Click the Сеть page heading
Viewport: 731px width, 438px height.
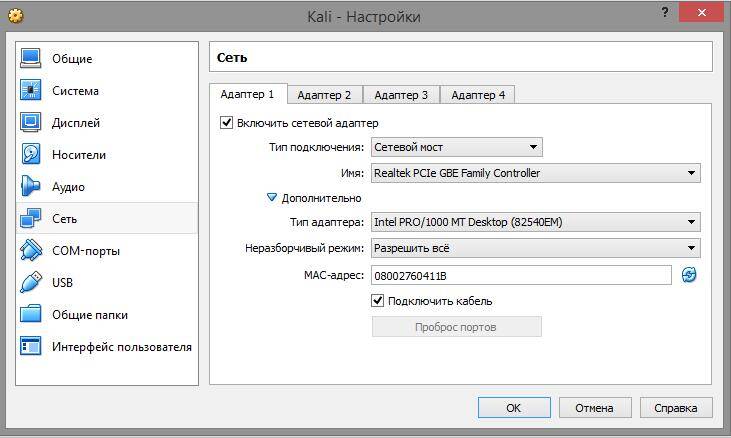tap(232, 57)
